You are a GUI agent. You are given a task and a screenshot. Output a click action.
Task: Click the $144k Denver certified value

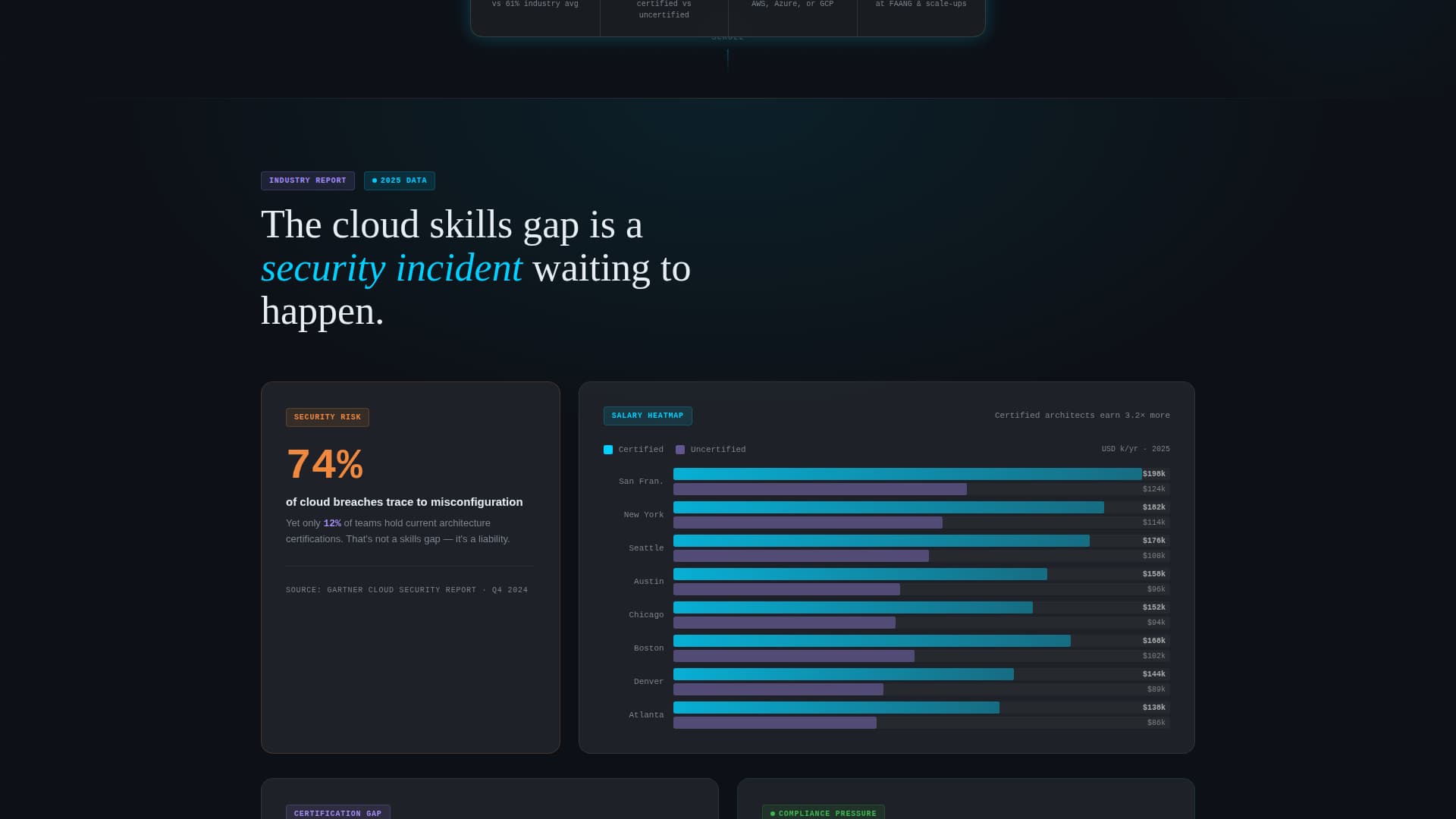click(x=1153, y=674)
